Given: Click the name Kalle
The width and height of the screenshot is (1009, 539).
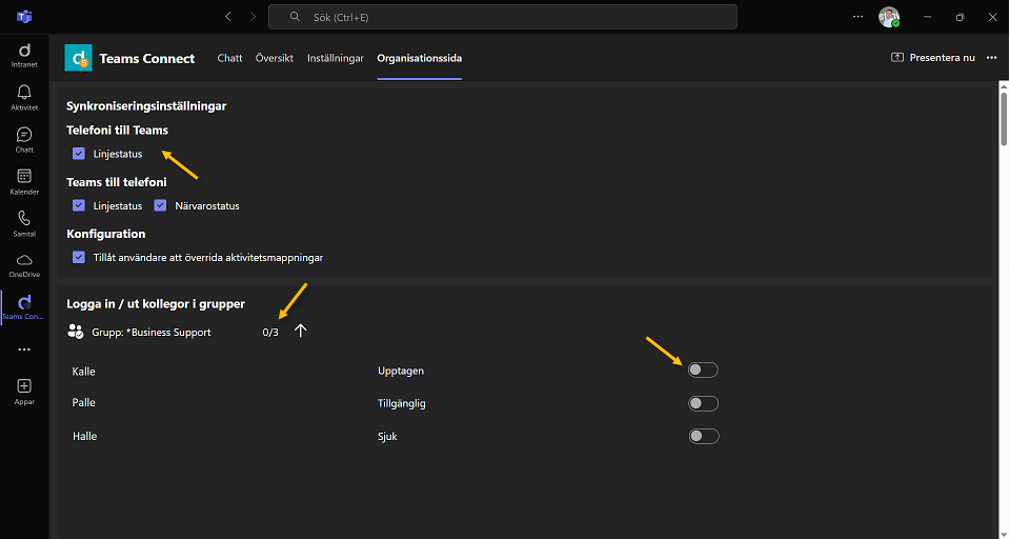Looking at the screenshot, I should 84,371.
